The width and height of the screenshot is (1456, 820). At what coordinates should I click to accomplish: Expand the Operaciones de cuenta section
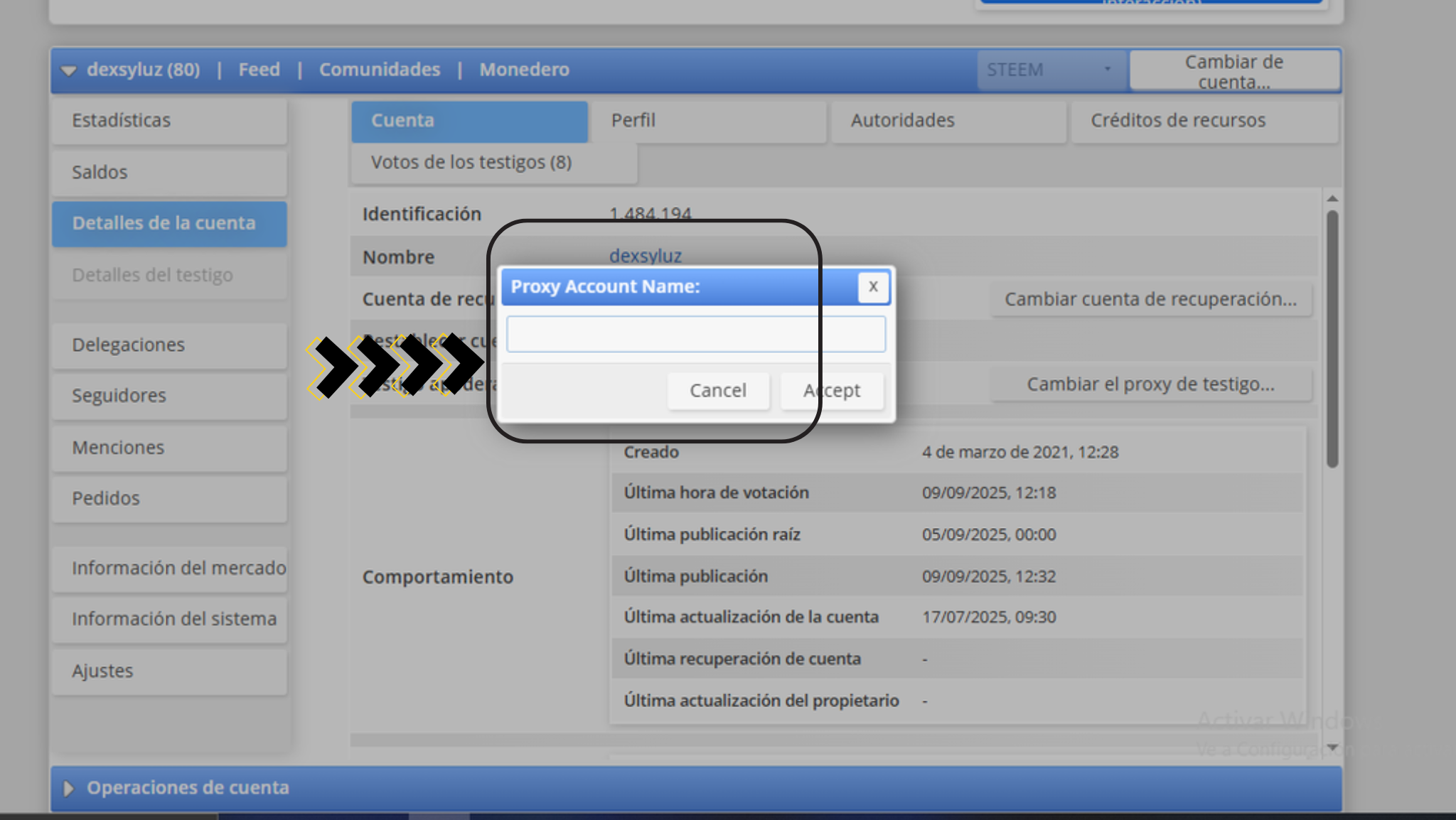pyautogui.click(x=68, y=789)
